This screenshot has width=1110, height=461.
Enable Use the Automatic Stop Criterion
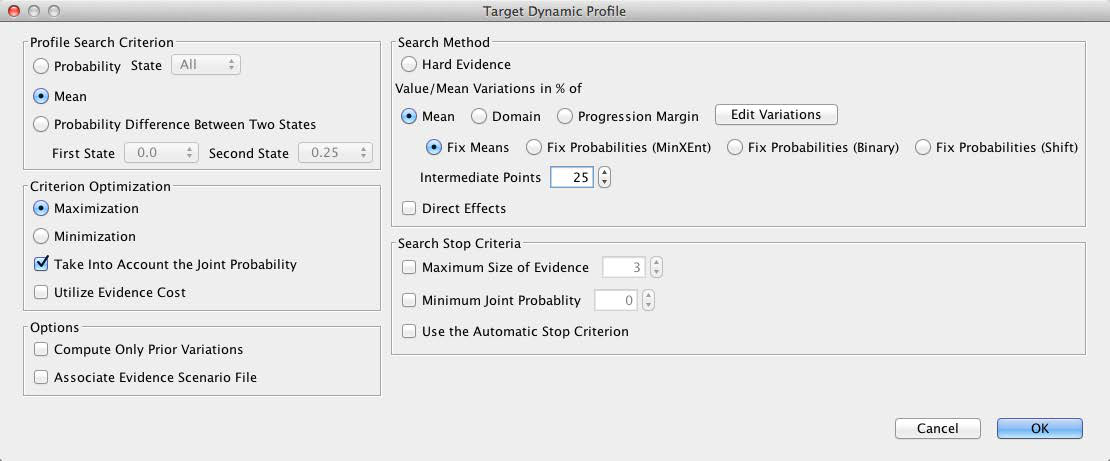409,331
